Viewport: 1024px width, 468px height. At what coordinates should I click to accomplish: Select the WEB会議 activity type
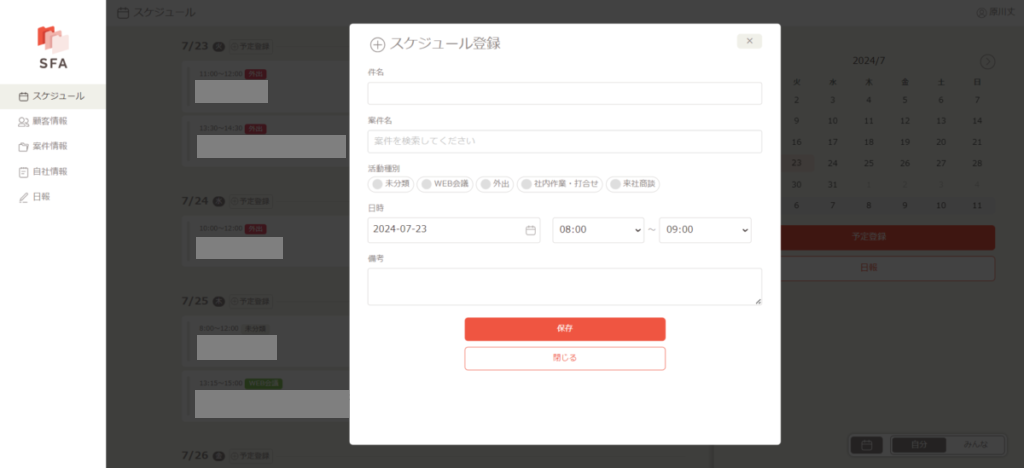click(x=445, y=184)
